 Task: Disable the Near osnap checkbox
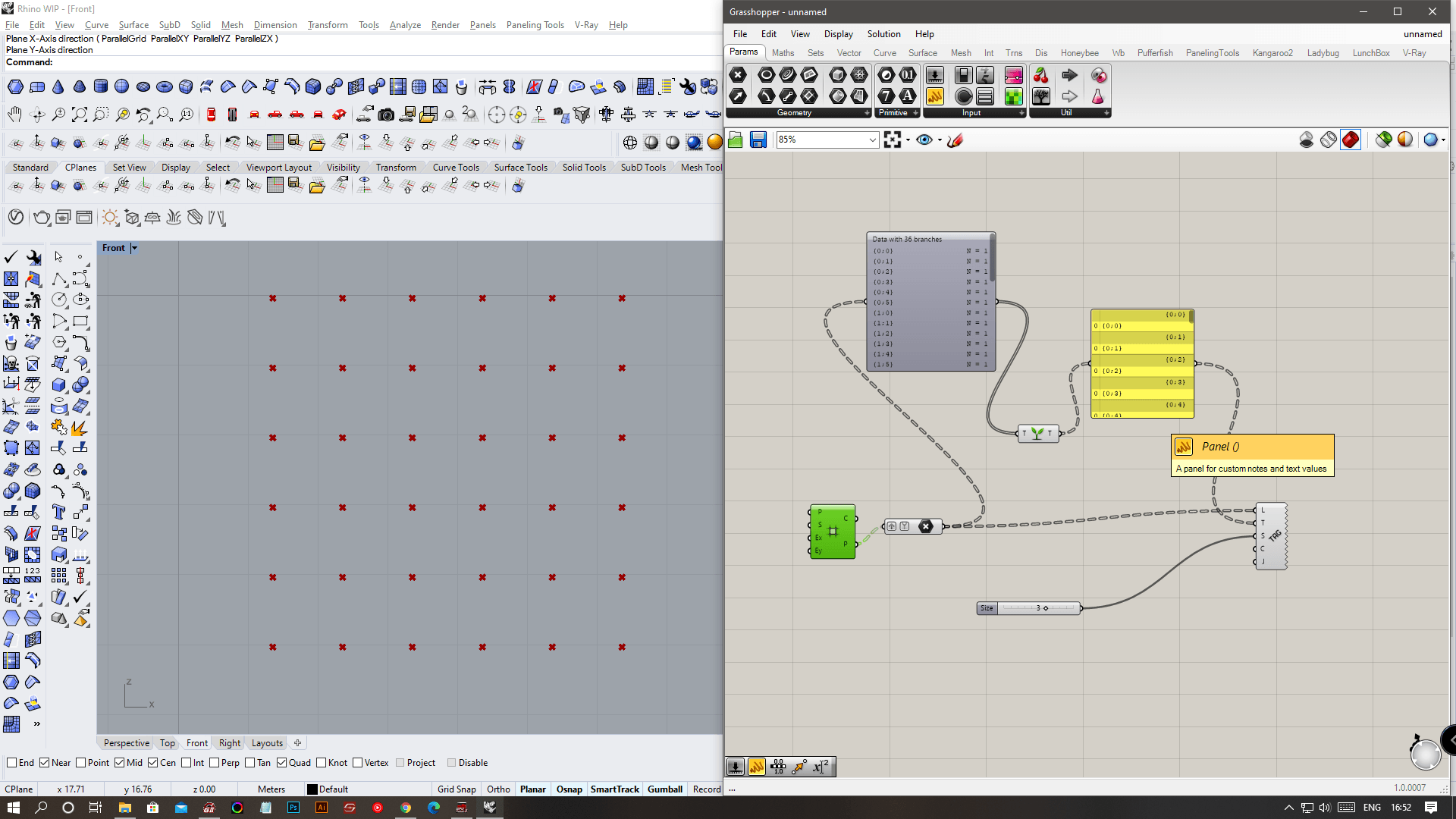(x=45, y=763)
